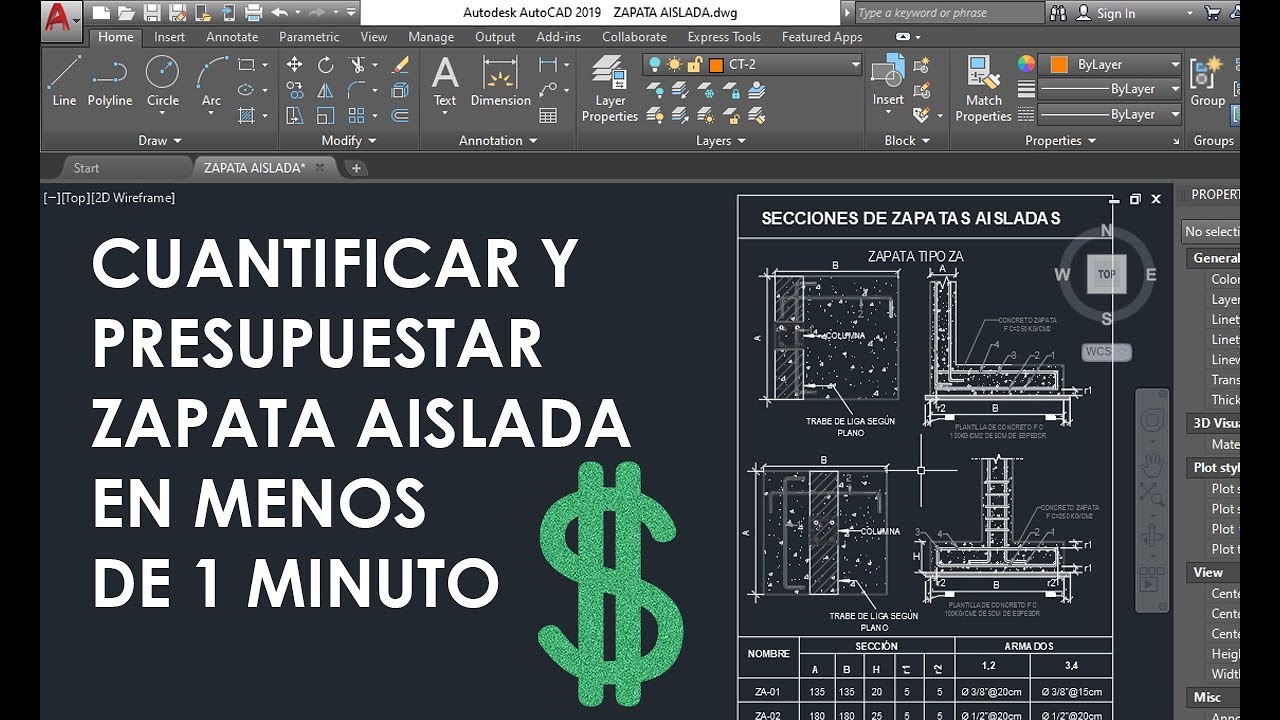Open the CT-2 layer dropdown
Image resolution: width=1280 pixels, height=720 pixels.
coord(855,65)
